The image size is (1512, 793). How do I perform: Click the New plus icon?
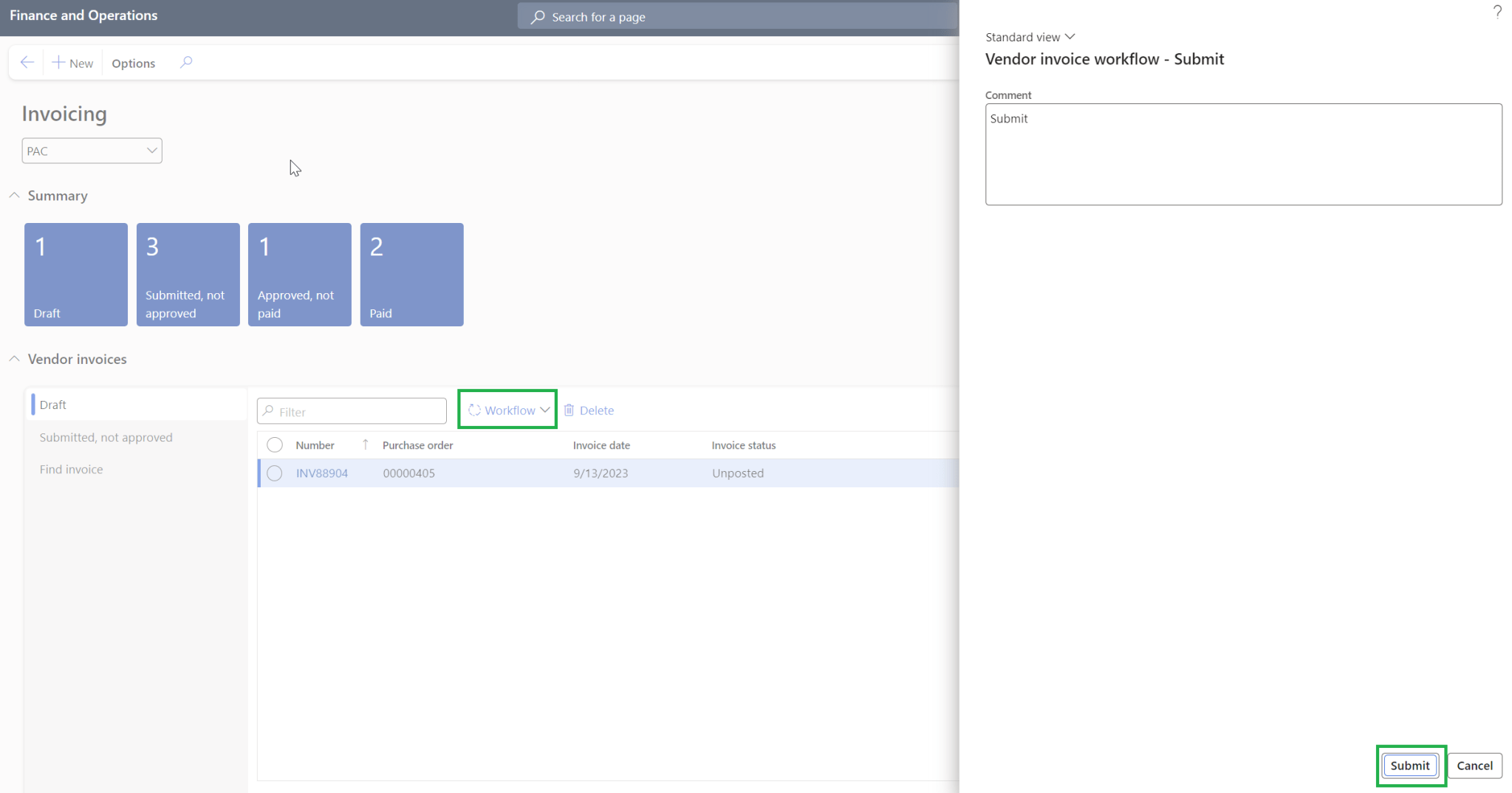[60, 62]
